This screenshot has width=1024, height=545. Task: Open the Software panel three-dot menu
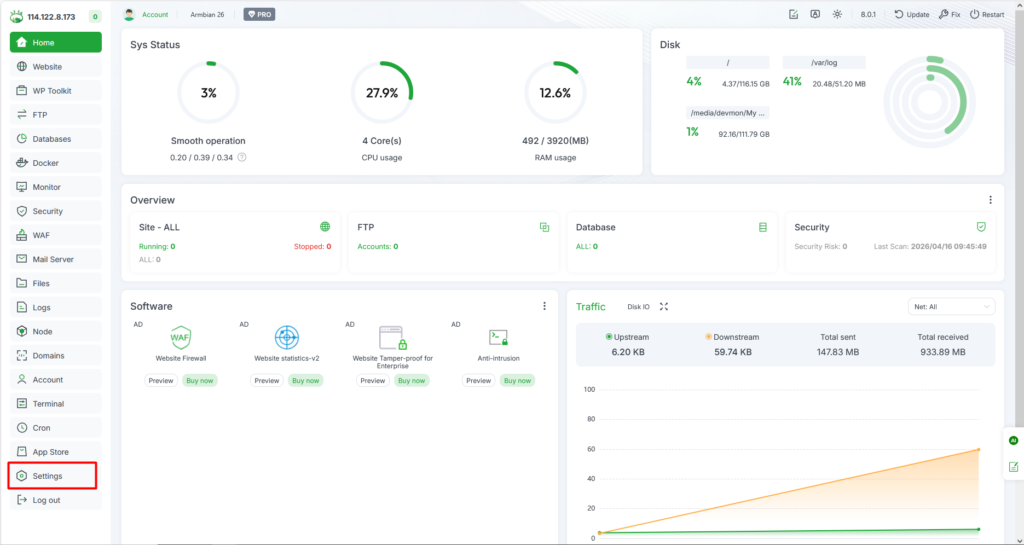point(544,306)
